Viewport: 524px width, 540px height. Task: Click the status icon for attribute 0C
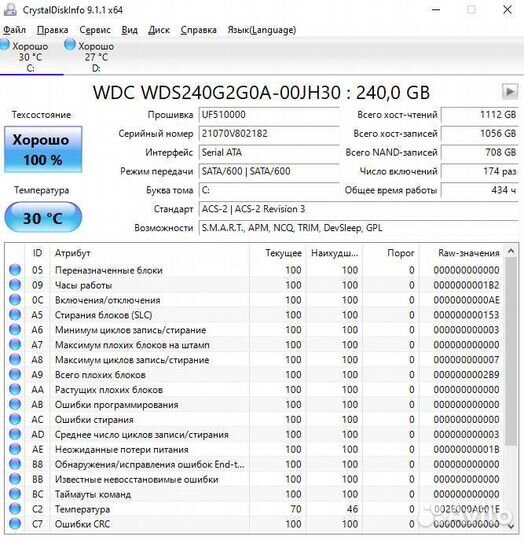point(15,300)
